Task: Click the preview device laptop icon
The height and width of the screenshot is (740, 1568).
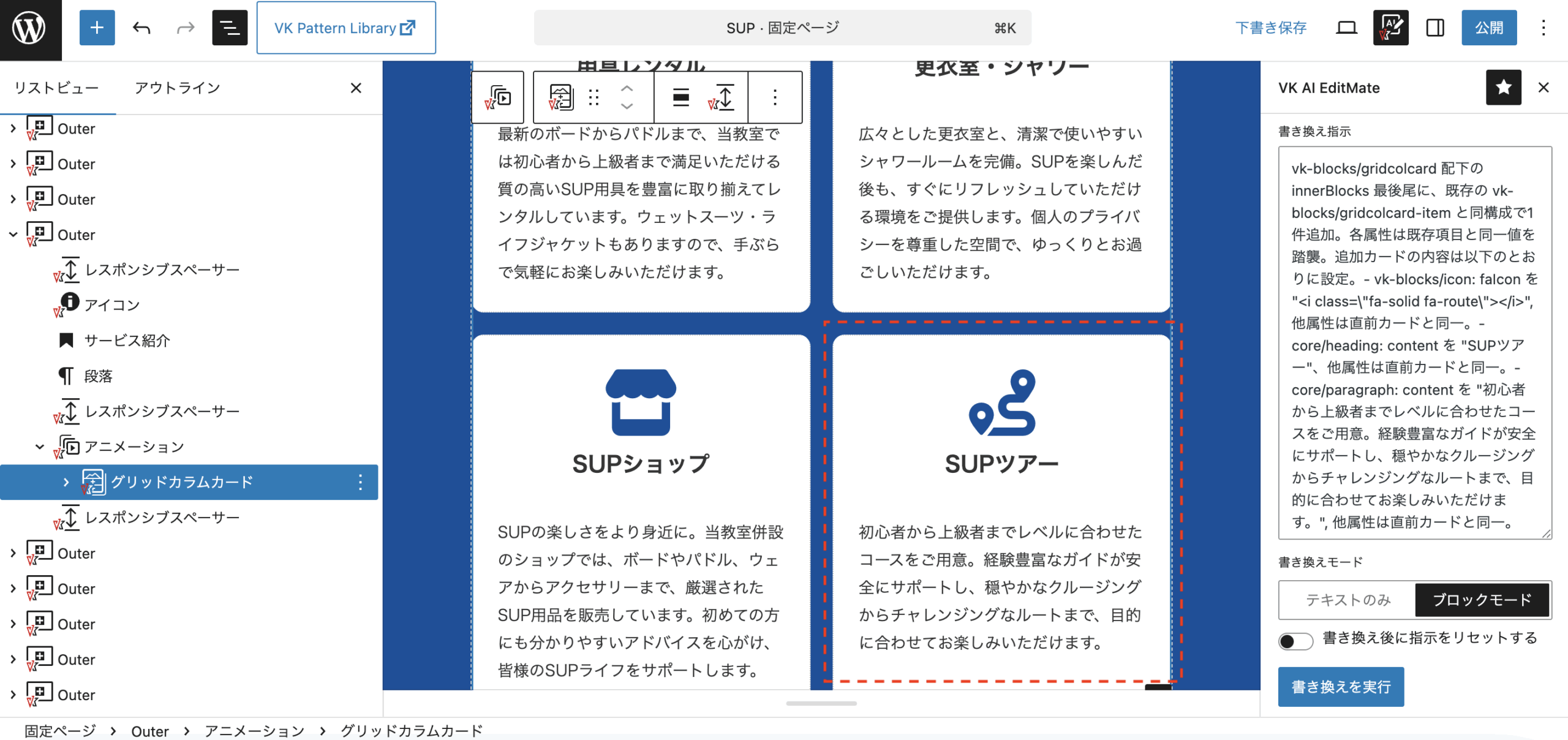Action: coord(1346,28)
